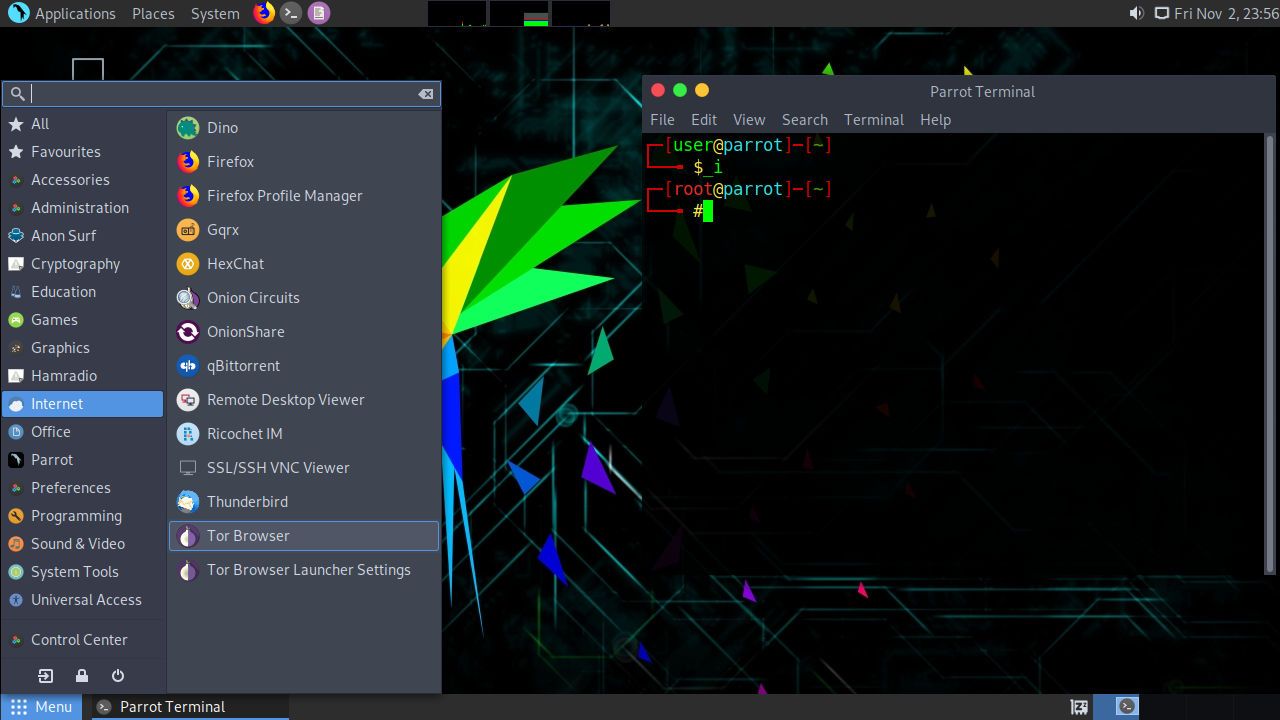Open HexChat from the menu
Image resolution: width=1280 pixels, height=720 pixels.
304,263
